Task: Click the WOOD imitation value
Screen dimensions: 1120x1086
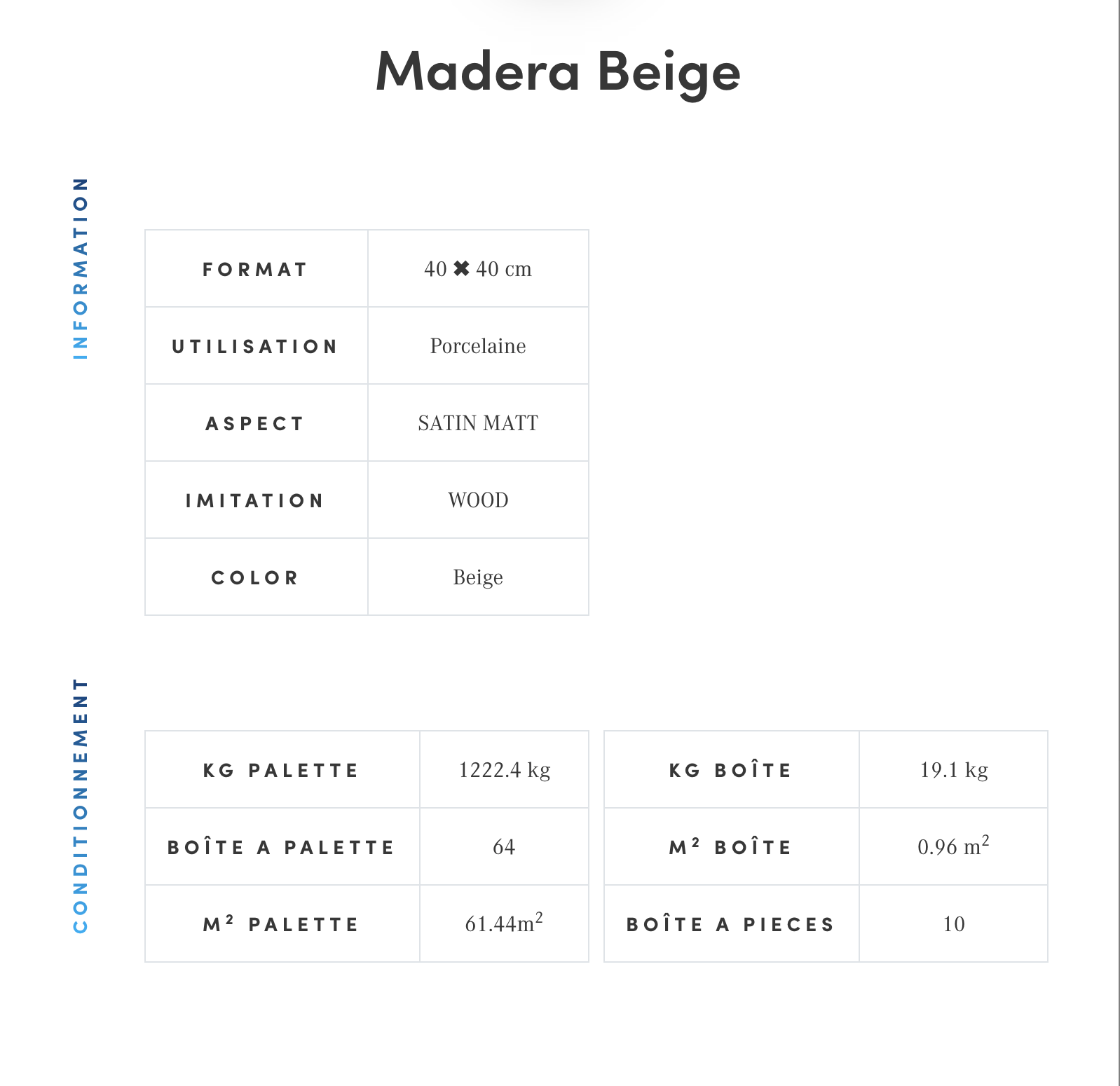Action: click(x=478, y=500)
